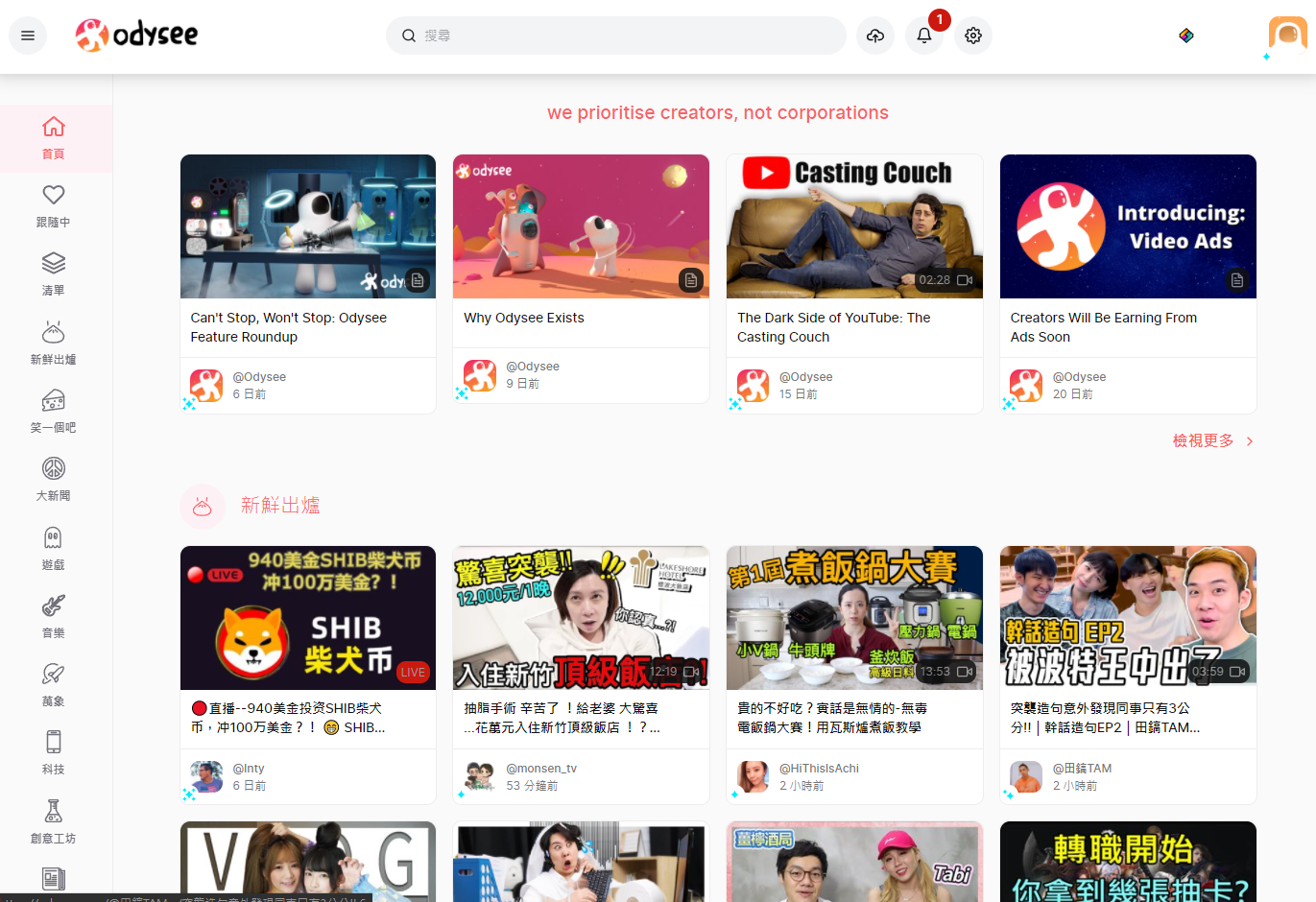Screen dimensions: 1316x902
Task: Open @Odysee channel under Why Odysee Exists
Action: tap(533, 367)
